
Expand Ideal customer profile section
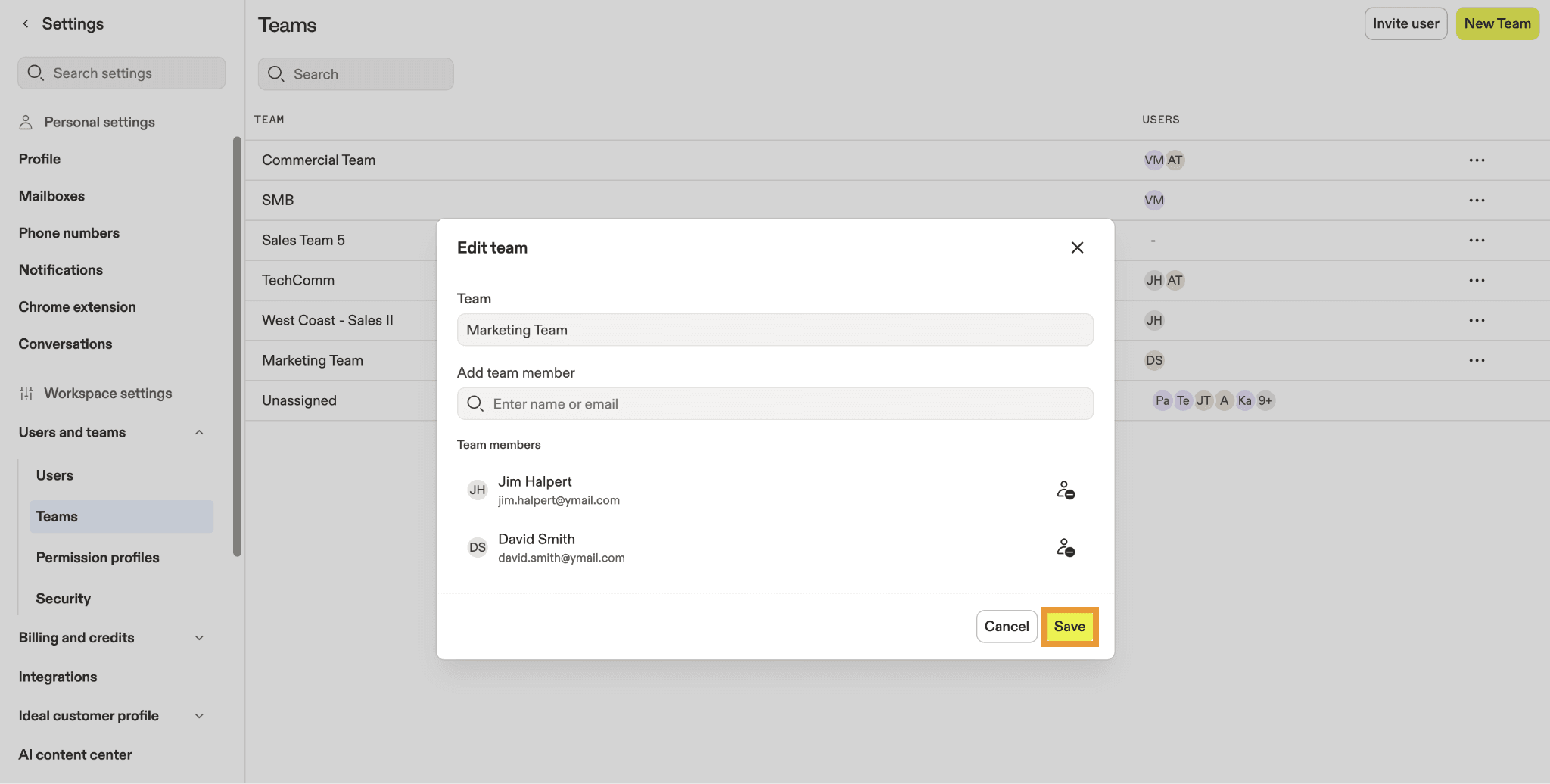[199, 716]
